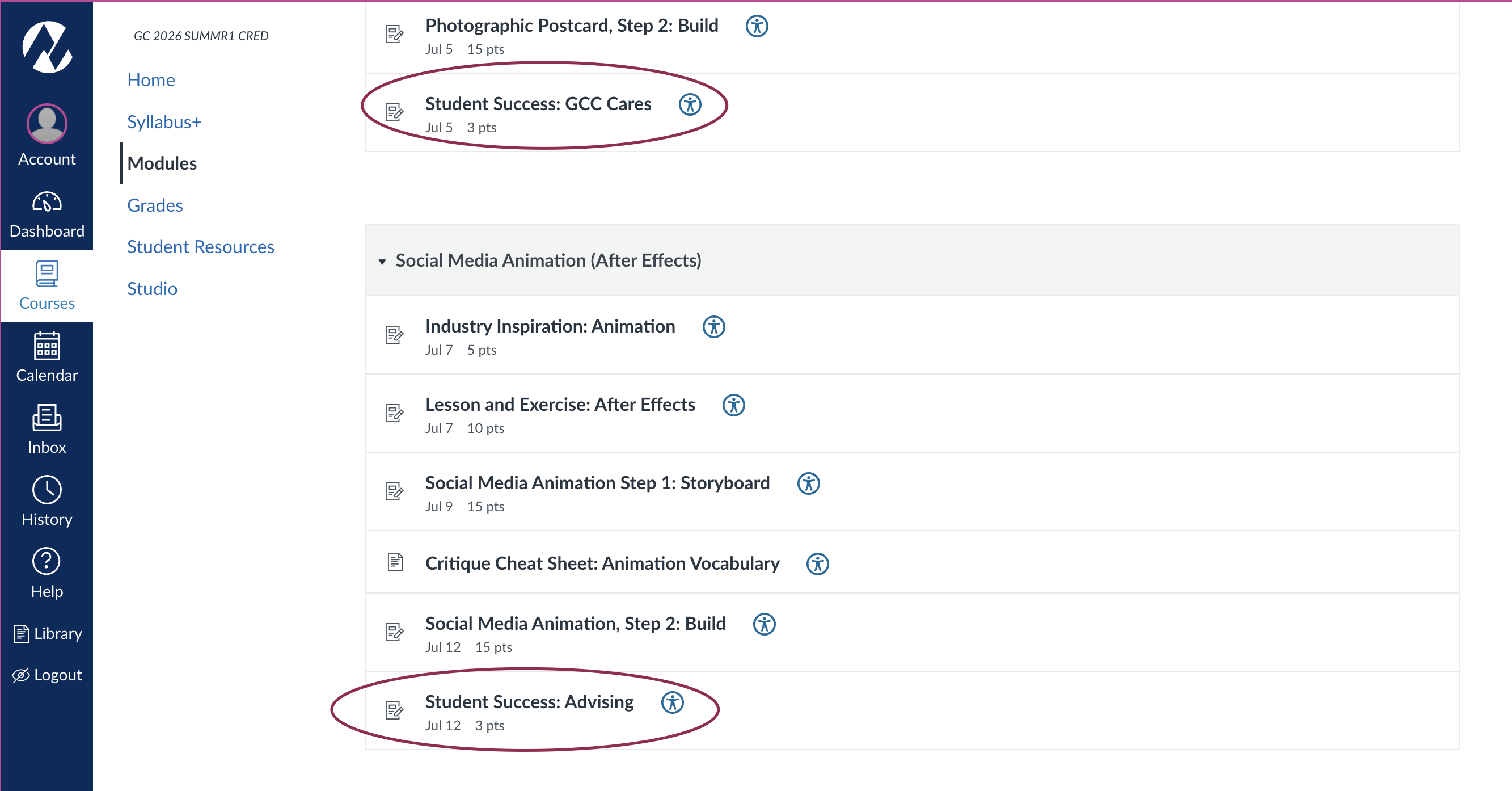Open the Grades course menu item
Image resolution: width=1512 pixels, height=791 pixels.
click(x=155, y=205)
